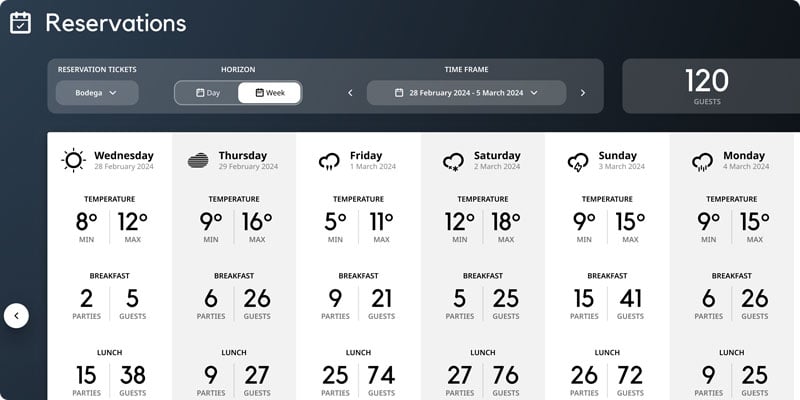Click the round back arrow button at left edge

coord(16,316)
